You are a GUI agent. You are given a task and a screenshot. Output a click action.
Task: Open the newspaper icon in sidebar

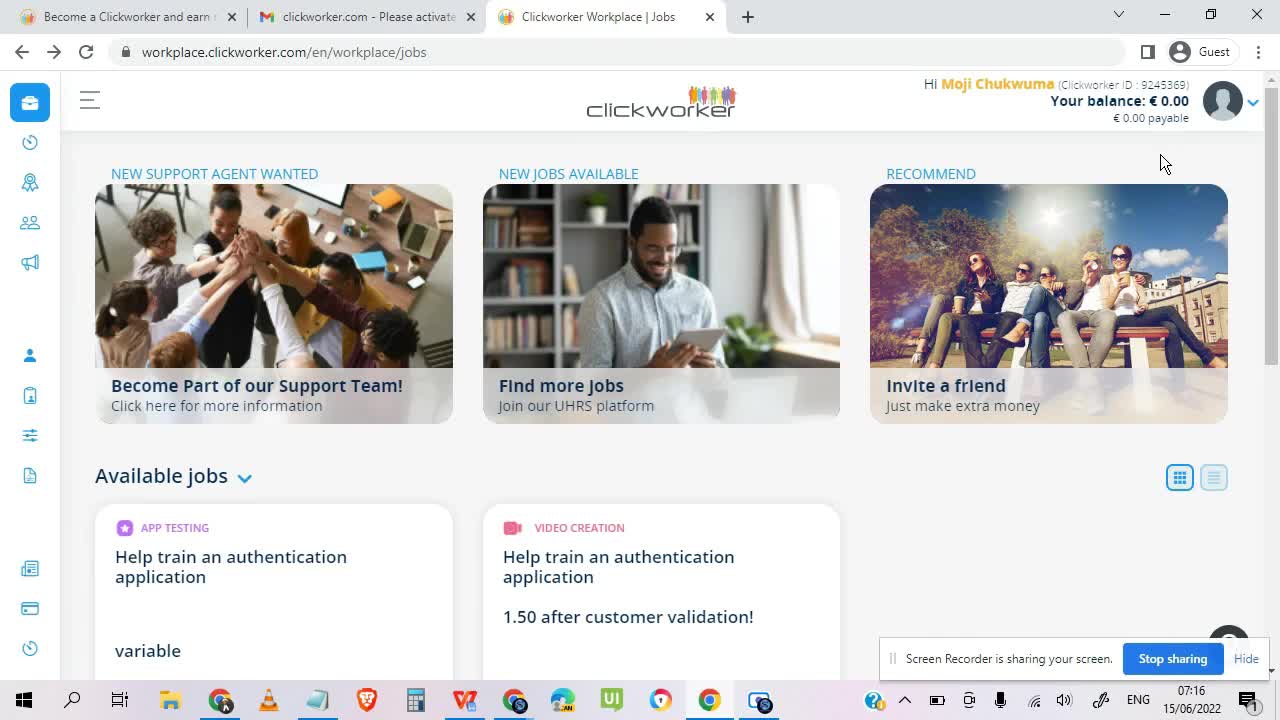click(30, 569)
